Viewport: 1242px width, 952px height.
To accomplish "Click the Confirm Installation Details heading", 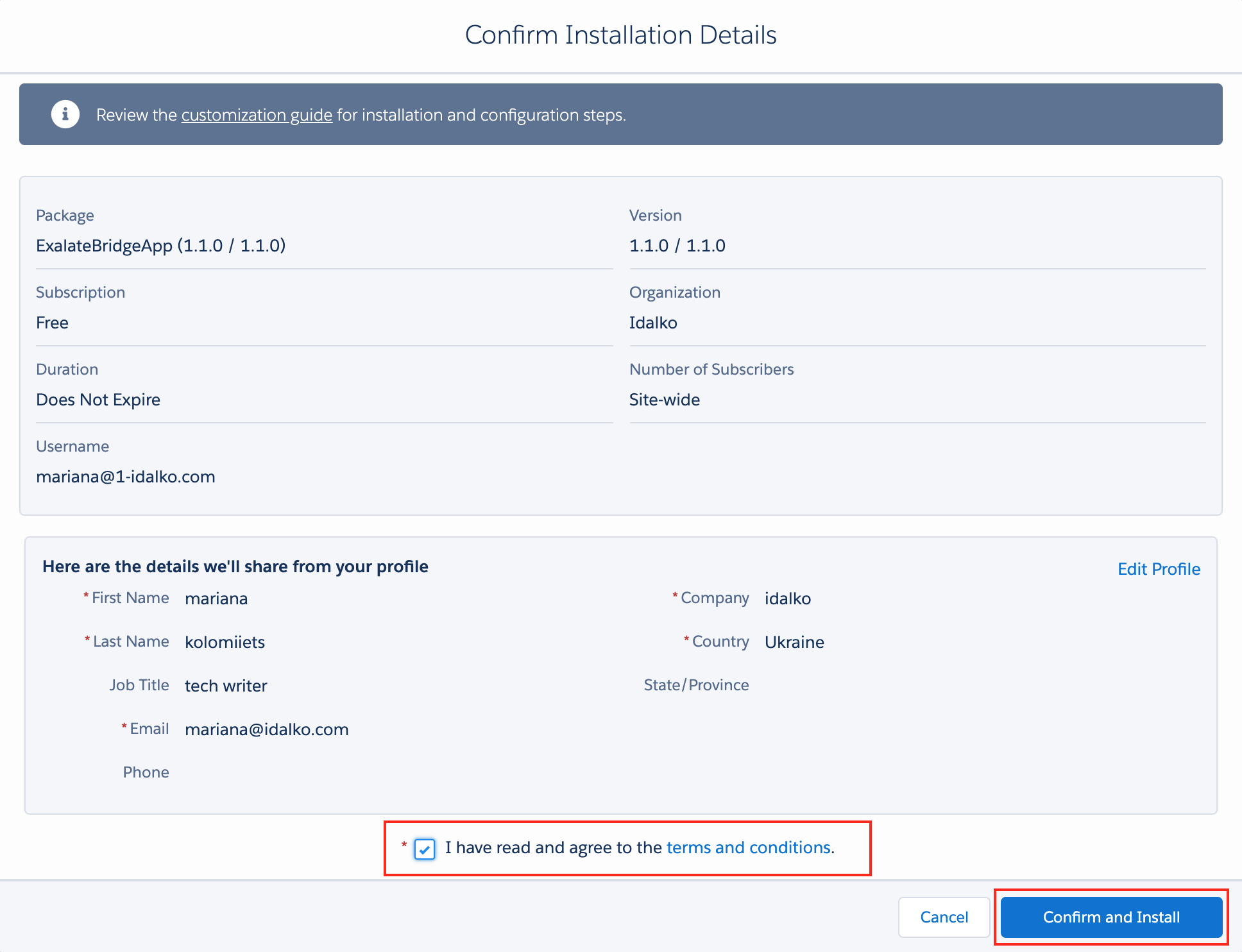I will [x=620, y=35].
